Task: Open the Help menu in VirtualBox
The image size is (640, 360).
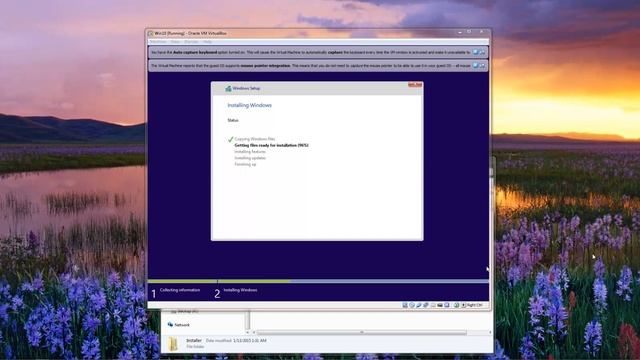Action: pos(207,42)
